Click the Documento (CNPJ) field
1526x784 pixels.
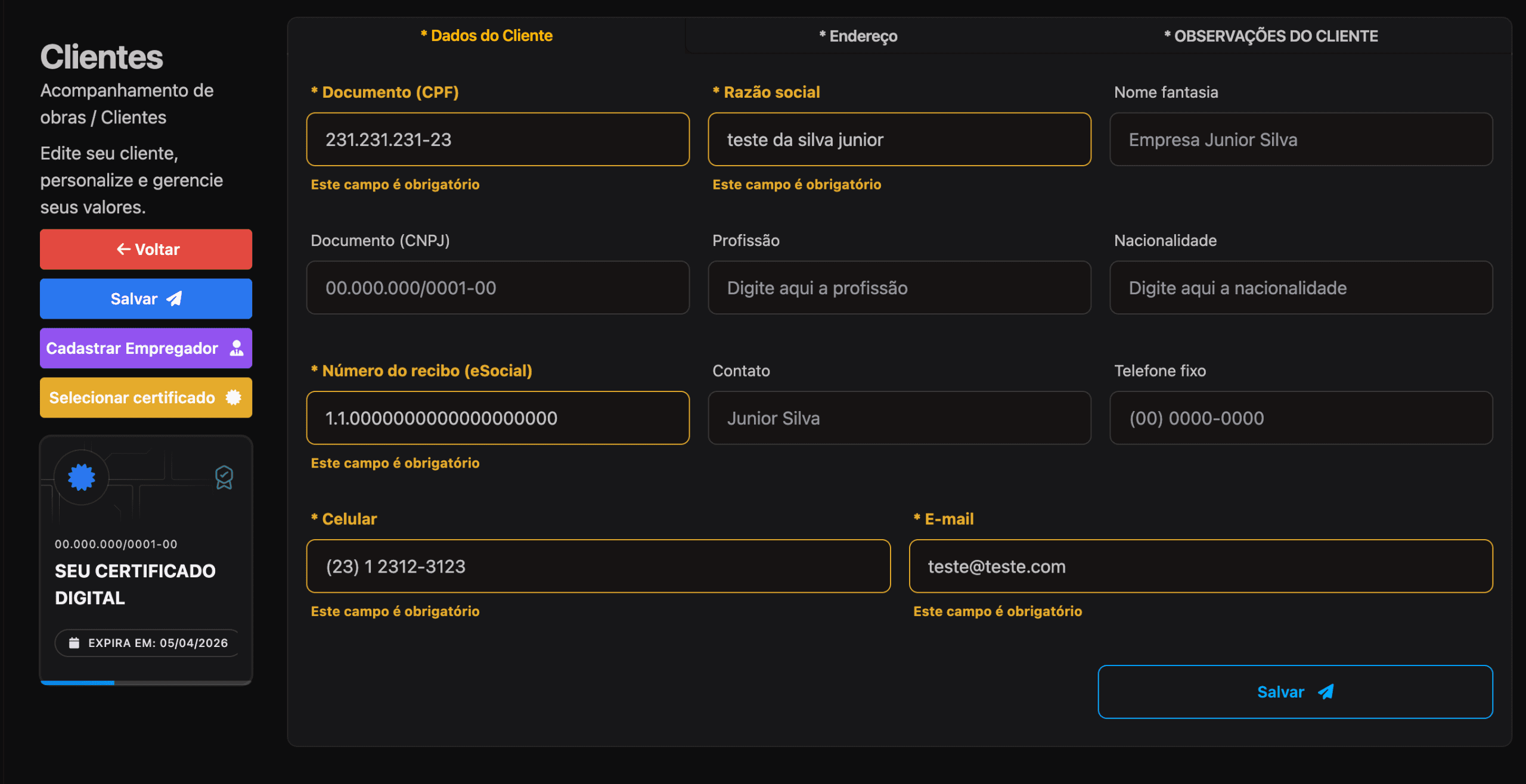(498, 288)
